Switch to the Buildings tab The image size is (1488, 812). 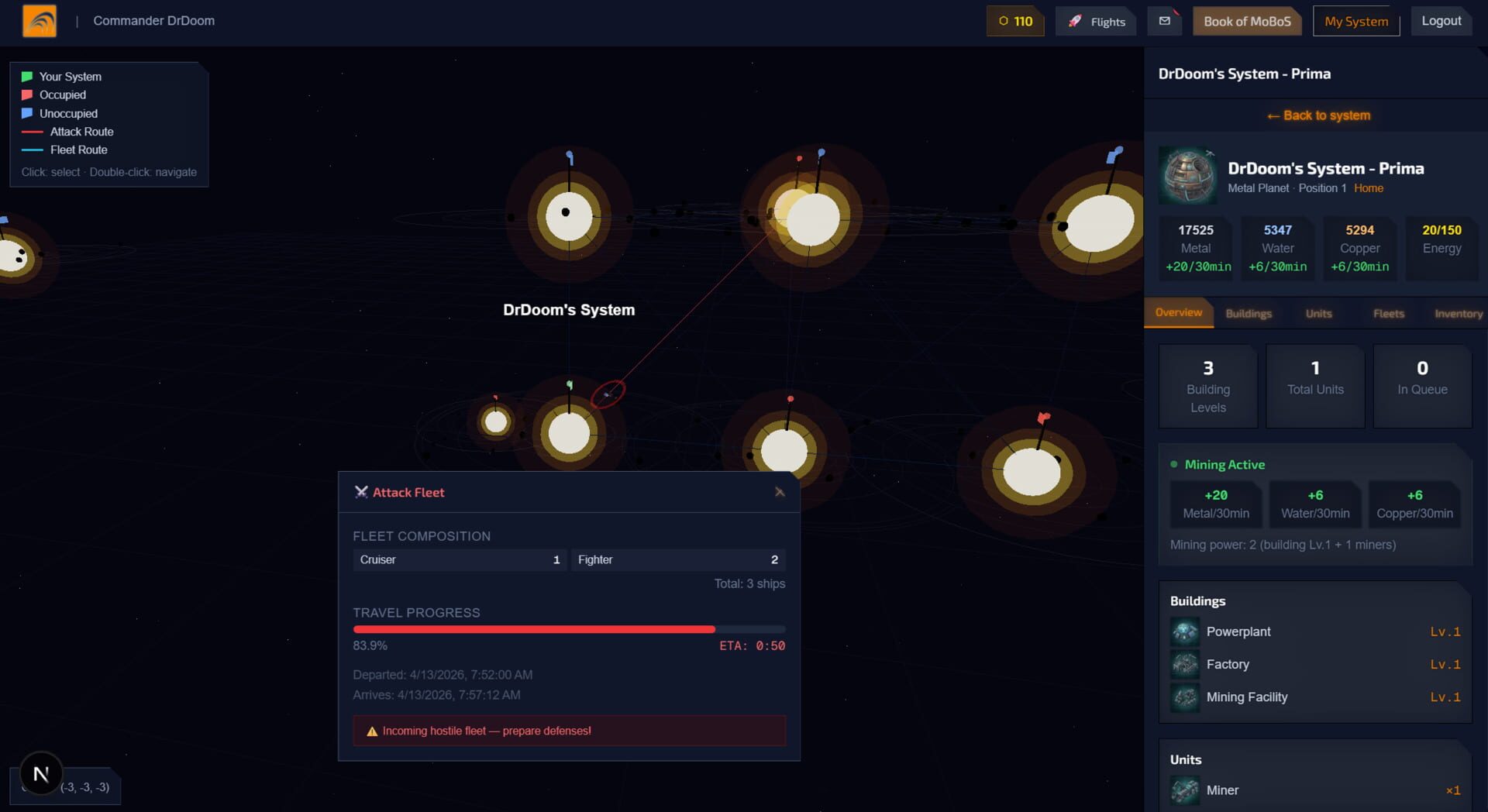(x=1248, y=313)
